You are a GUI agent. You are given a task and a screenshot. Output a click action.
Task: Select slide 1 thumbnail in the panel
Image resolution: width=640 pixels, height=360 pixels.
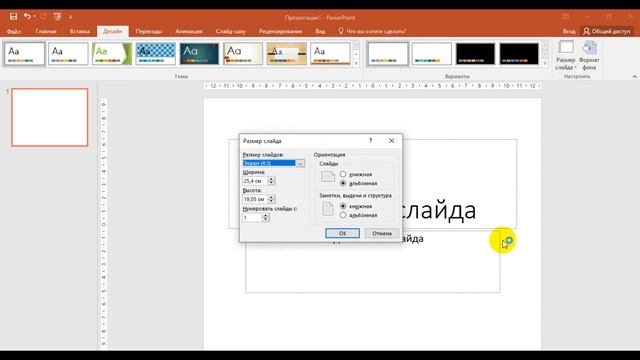50,117
